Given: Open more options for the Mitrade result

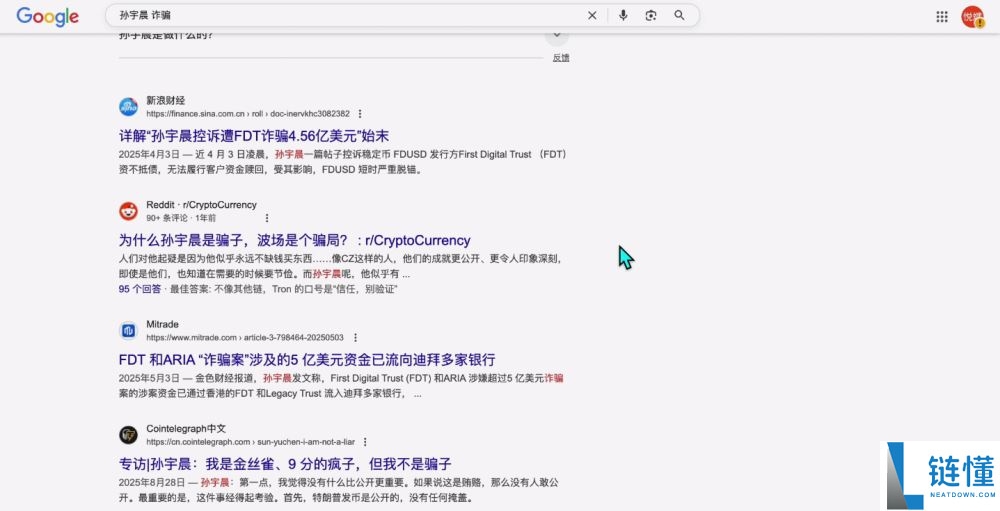Looking at the screenshot, I should 355,337.
